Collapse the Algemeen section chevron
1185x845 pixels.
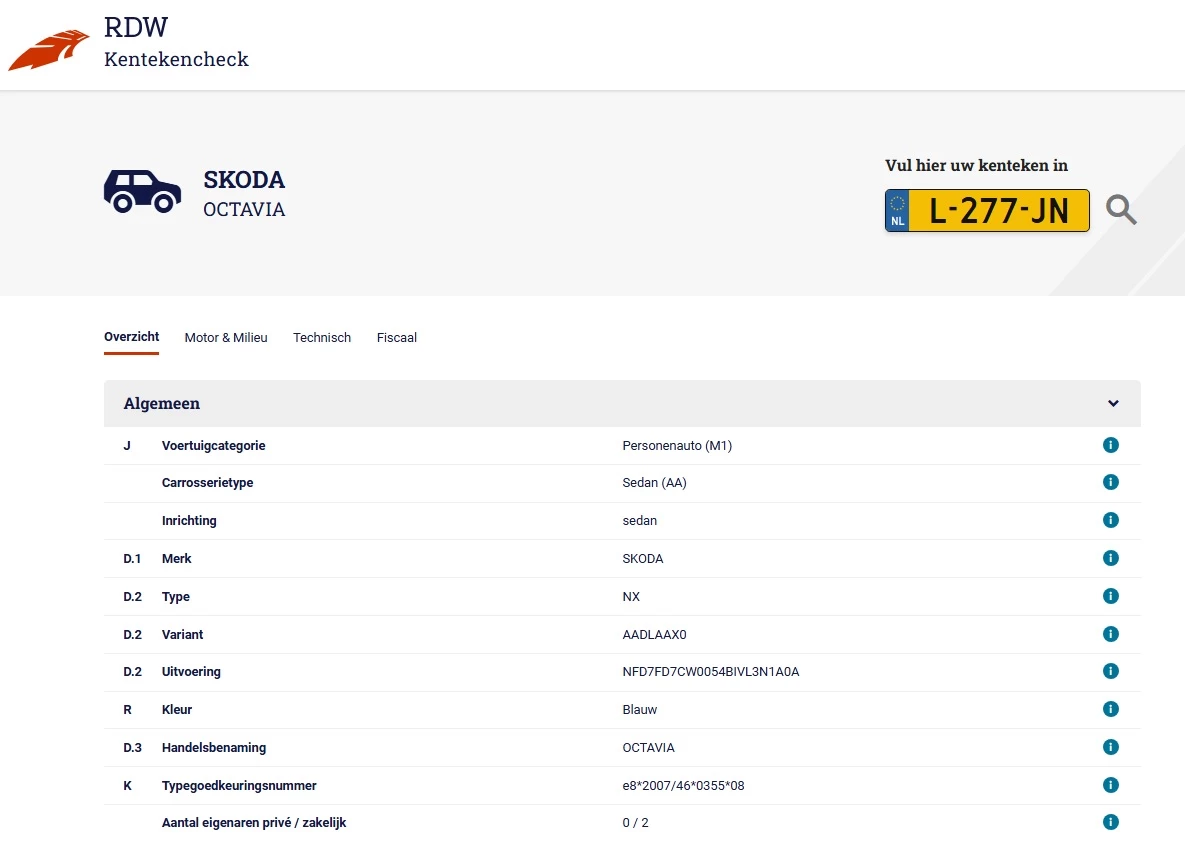[x=1113, y=404]
